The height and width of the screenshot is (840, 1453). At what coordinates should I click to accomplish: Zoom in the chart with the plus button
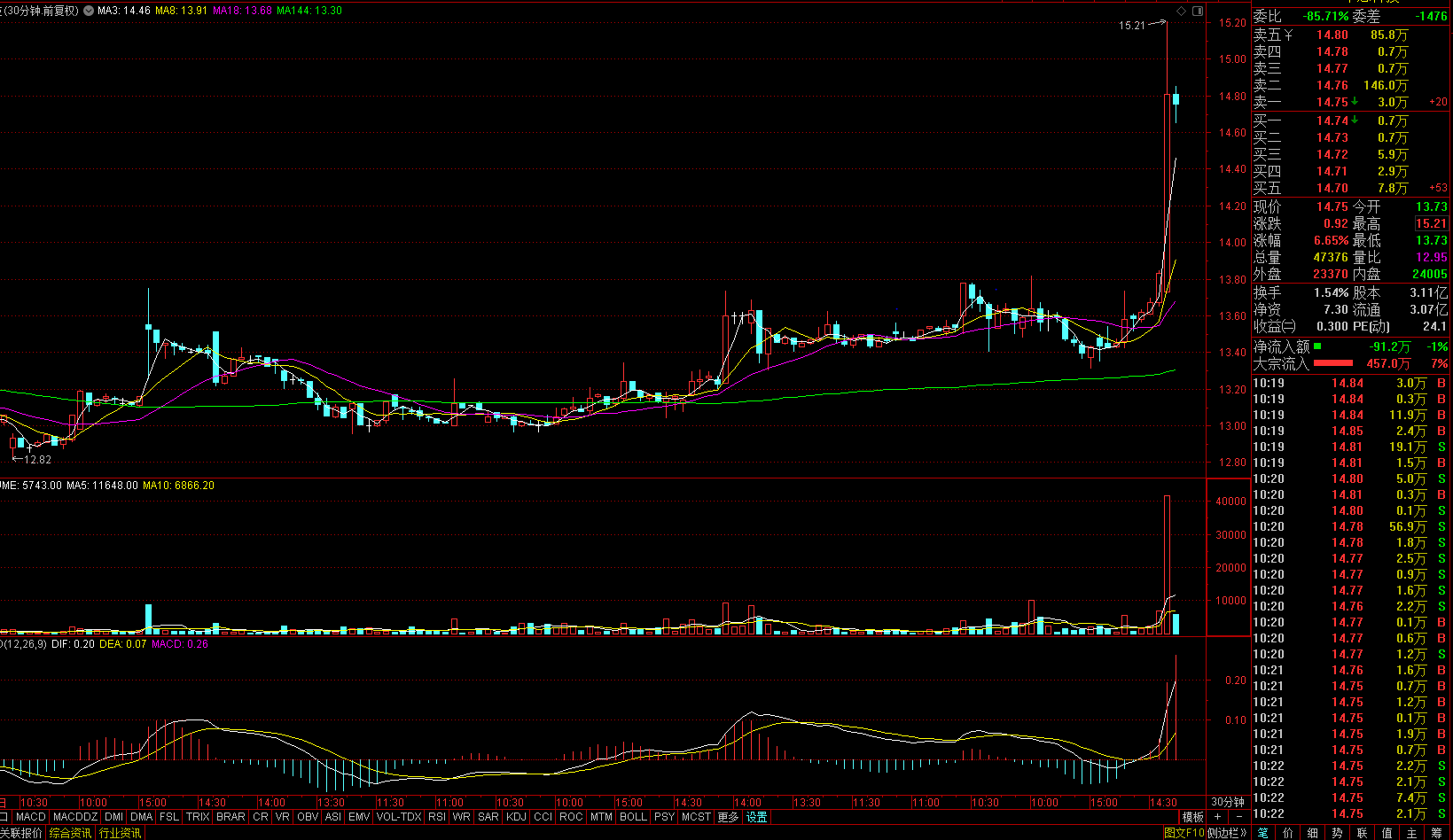[x=1218, y=817]
